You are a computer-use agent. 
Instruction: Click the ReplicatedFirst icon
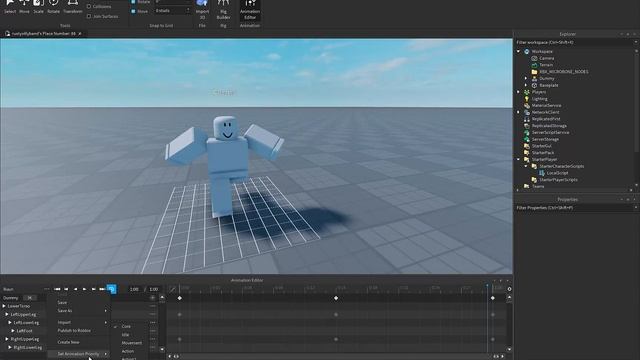click(527, 119)
